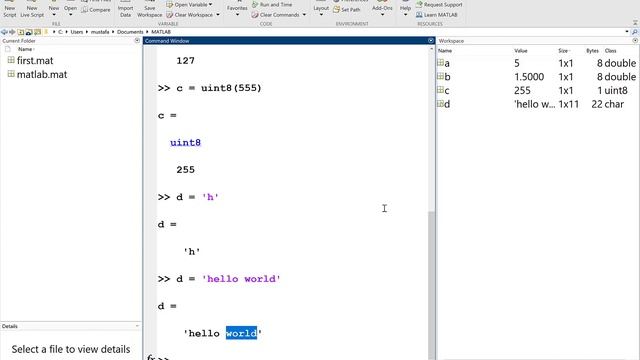Click the Clear Workspace icon
Screen dimensions: 640x360
169,15
